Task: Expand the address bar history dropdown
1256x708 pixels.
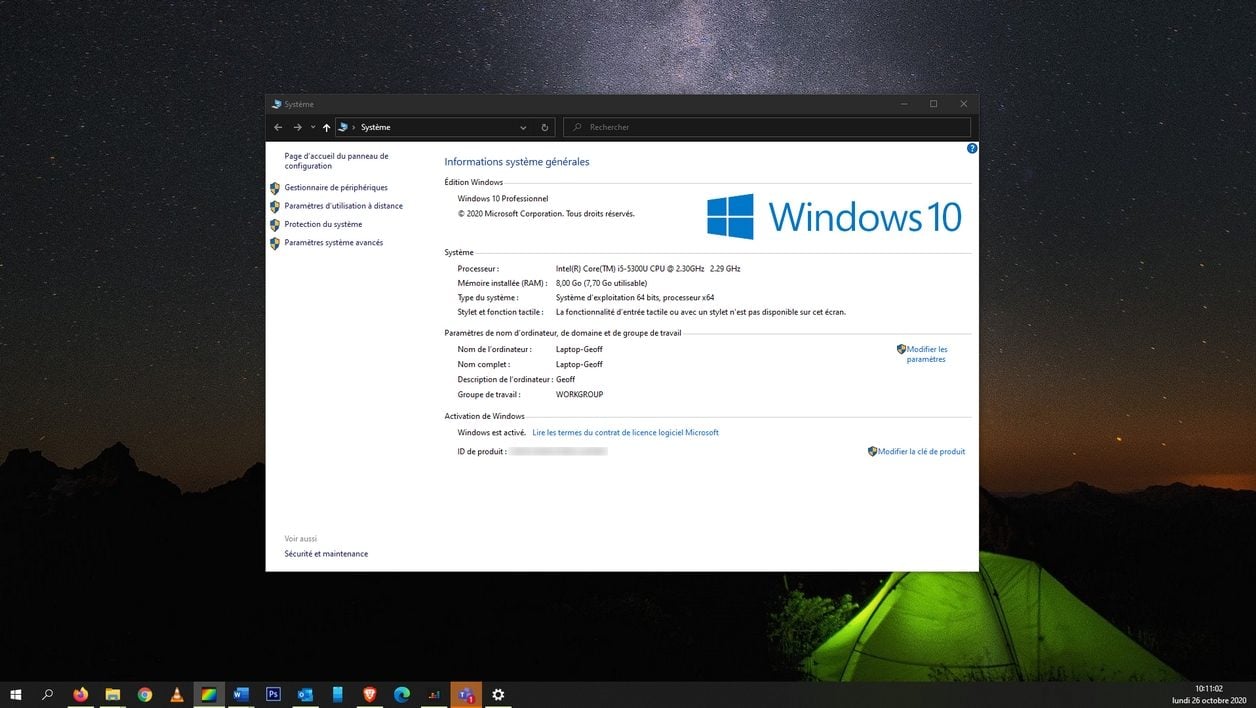Action: coord(523,127)
